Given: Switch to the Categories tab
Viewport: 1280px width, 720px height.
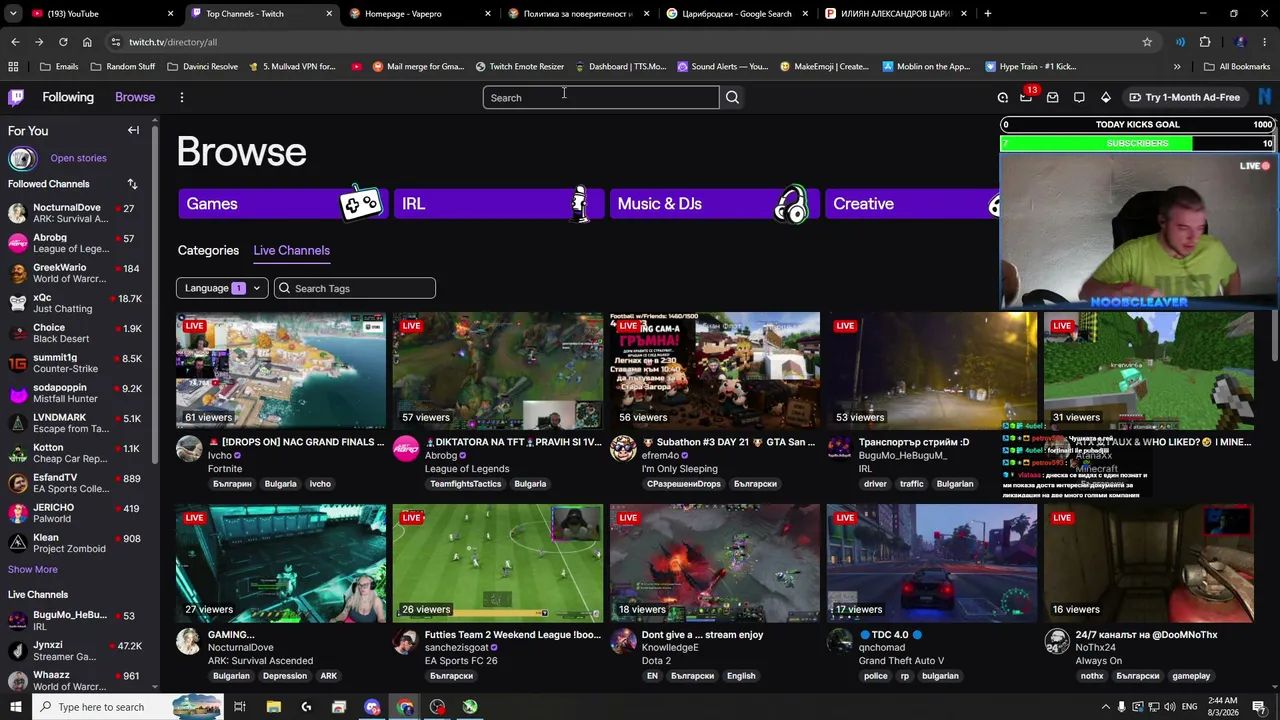Looking at the screenshot, I should [208, 250].
